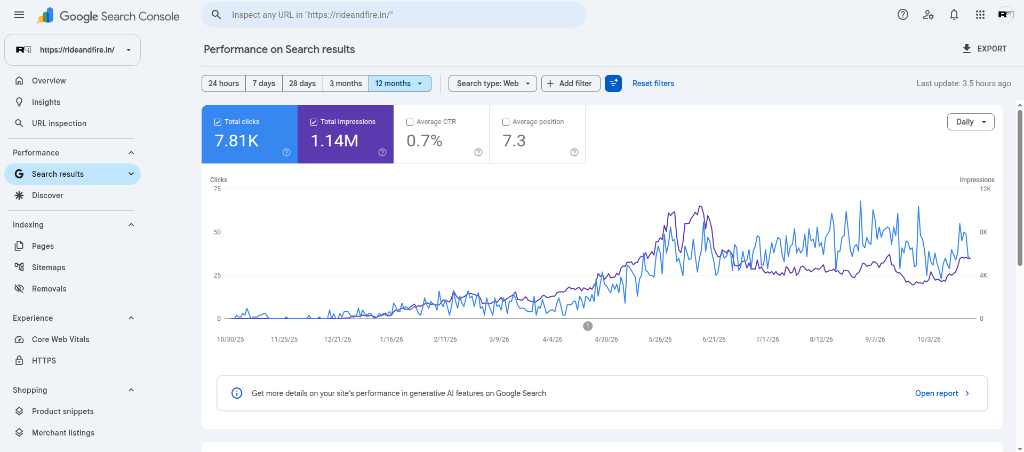Open Users and permissions icon

click(x=928, y=14)
